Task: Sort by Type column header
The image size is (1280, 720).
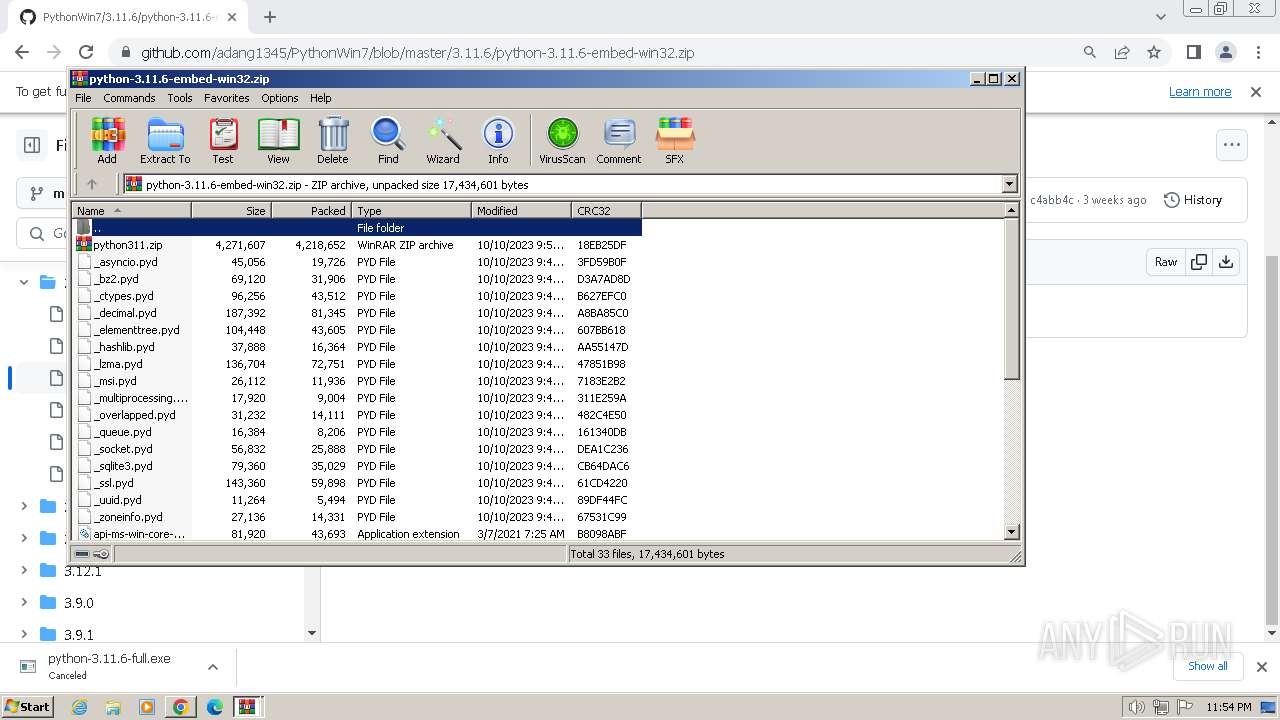Action: (411, 210)
